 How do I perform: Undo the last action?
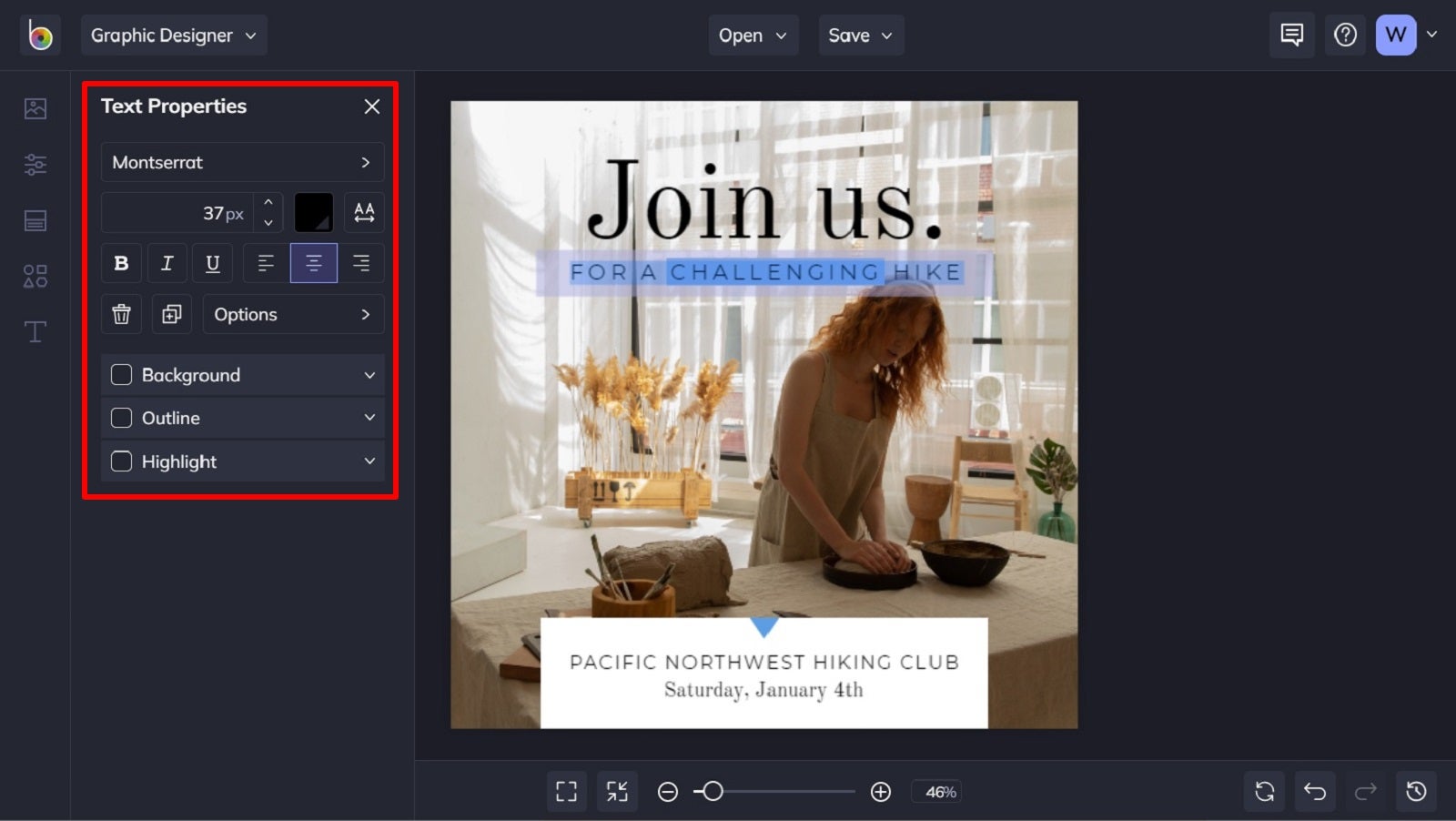point(1314,791)
